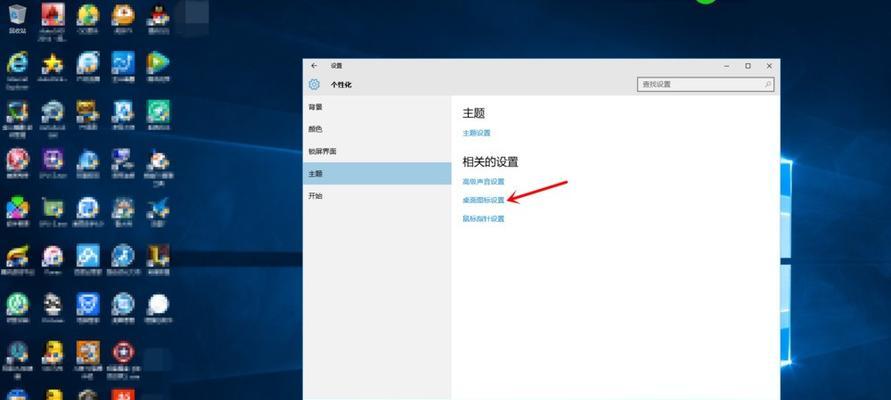
Task: Focus the 查找设置 search box
Action: pyautogui.click(x=706, y=84)
